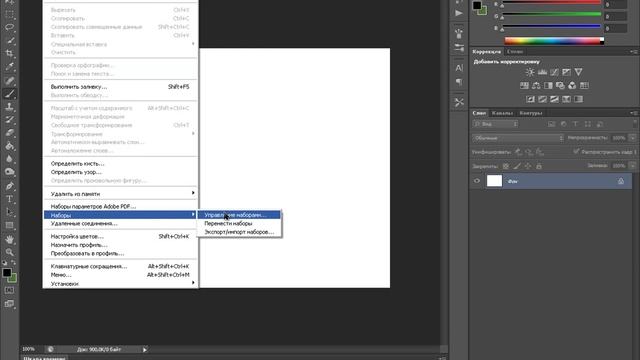
Task: Add a Color Balance adjustment
Action: point(536,86)
